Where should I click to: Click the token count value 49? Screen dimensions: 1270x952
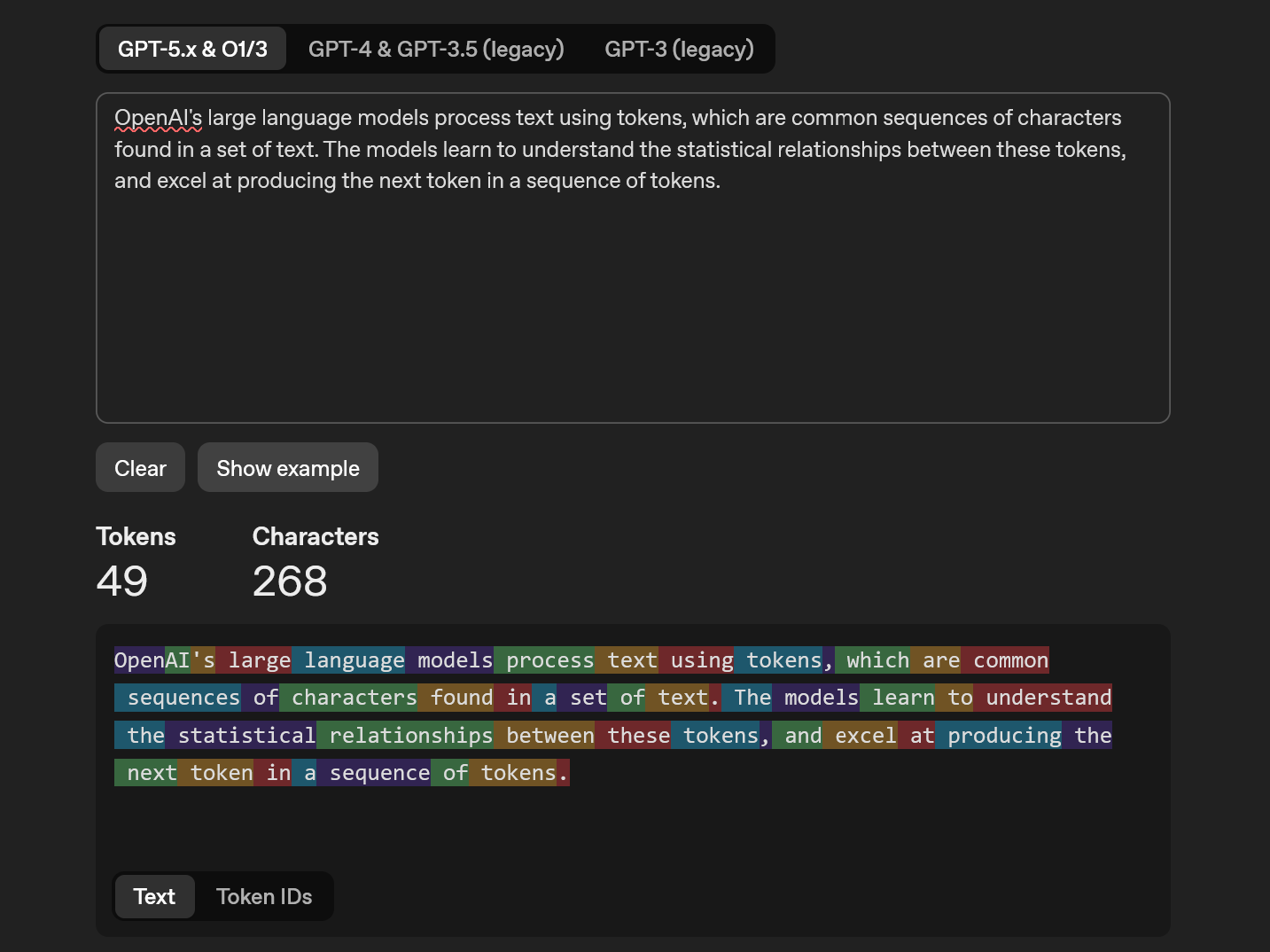(122, 581)
